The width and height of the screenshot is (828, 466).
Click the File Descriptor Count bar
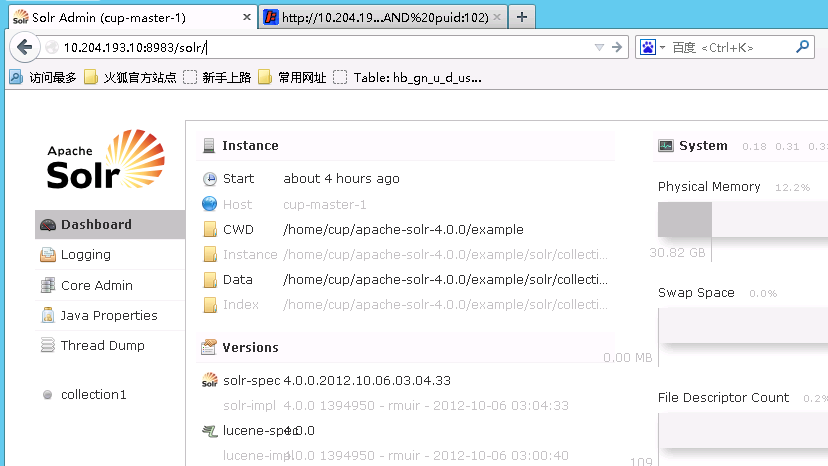point(743,431)
